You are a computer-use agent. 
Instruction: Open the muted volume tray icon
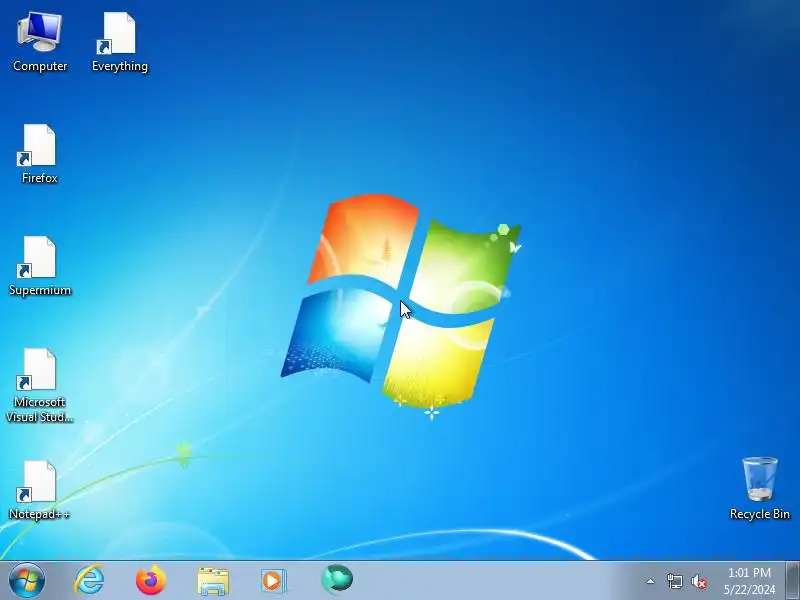[x=699, y=582]
